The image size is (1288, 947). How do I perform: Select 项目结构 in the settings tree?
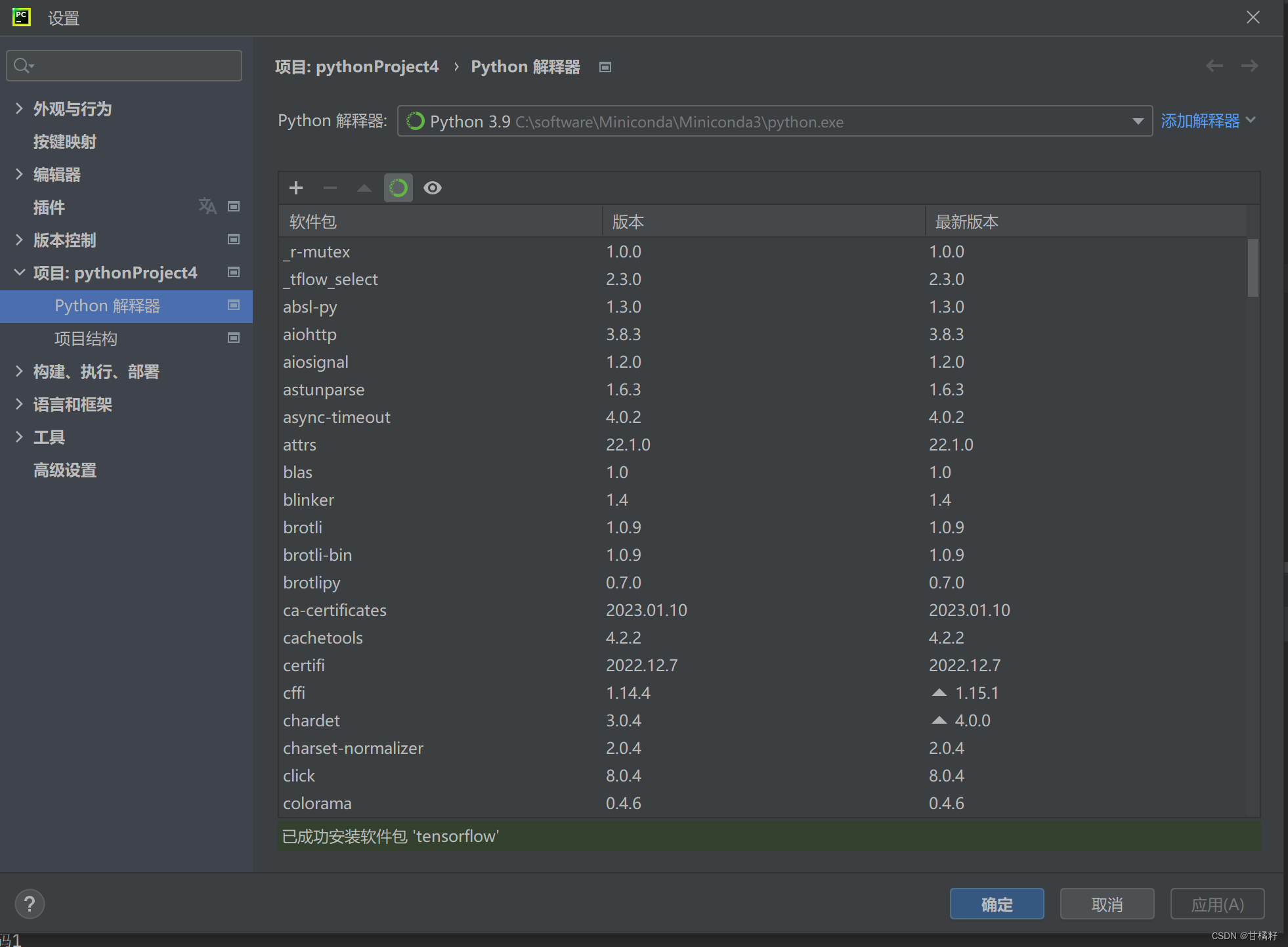tap(85, 339)
